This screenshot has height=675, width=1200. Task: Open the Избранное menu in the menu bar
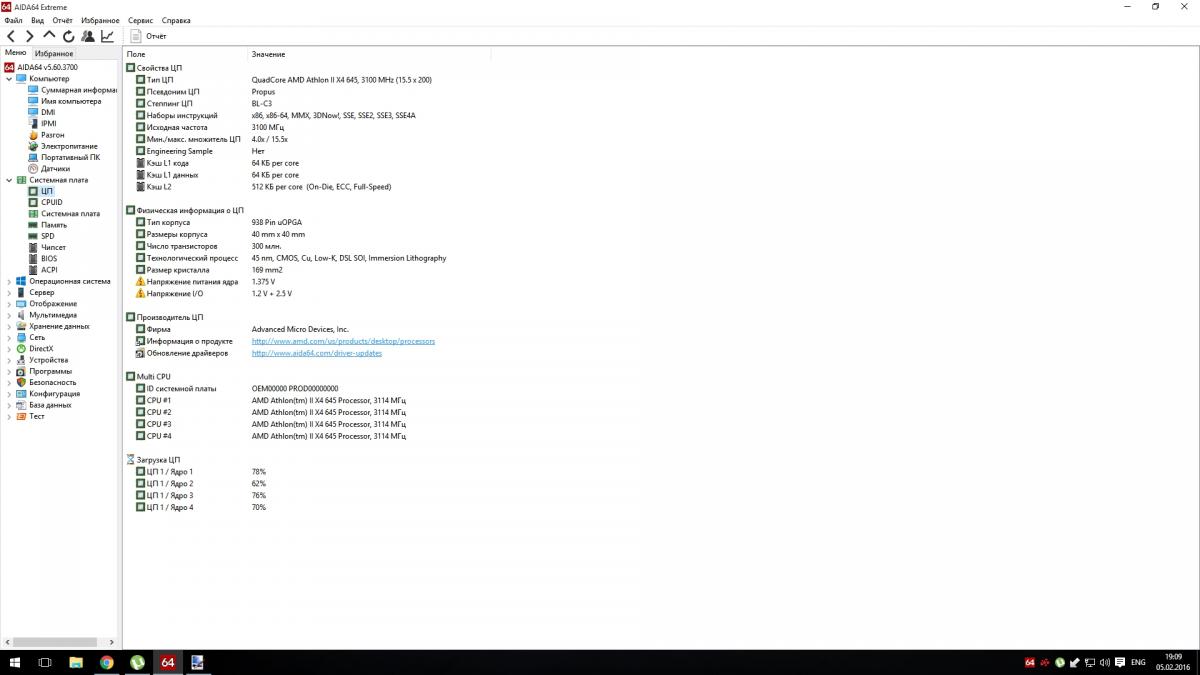point(100,20)
